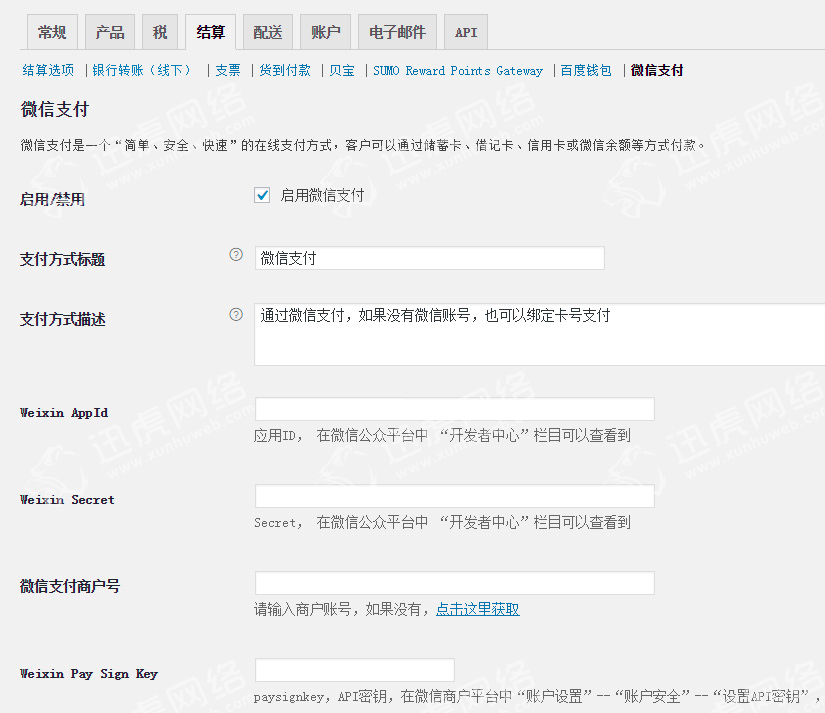Open 结算选项 sub-section link
Image resolution: width=825 pixels, height=713 pixels.
point(48,70)
